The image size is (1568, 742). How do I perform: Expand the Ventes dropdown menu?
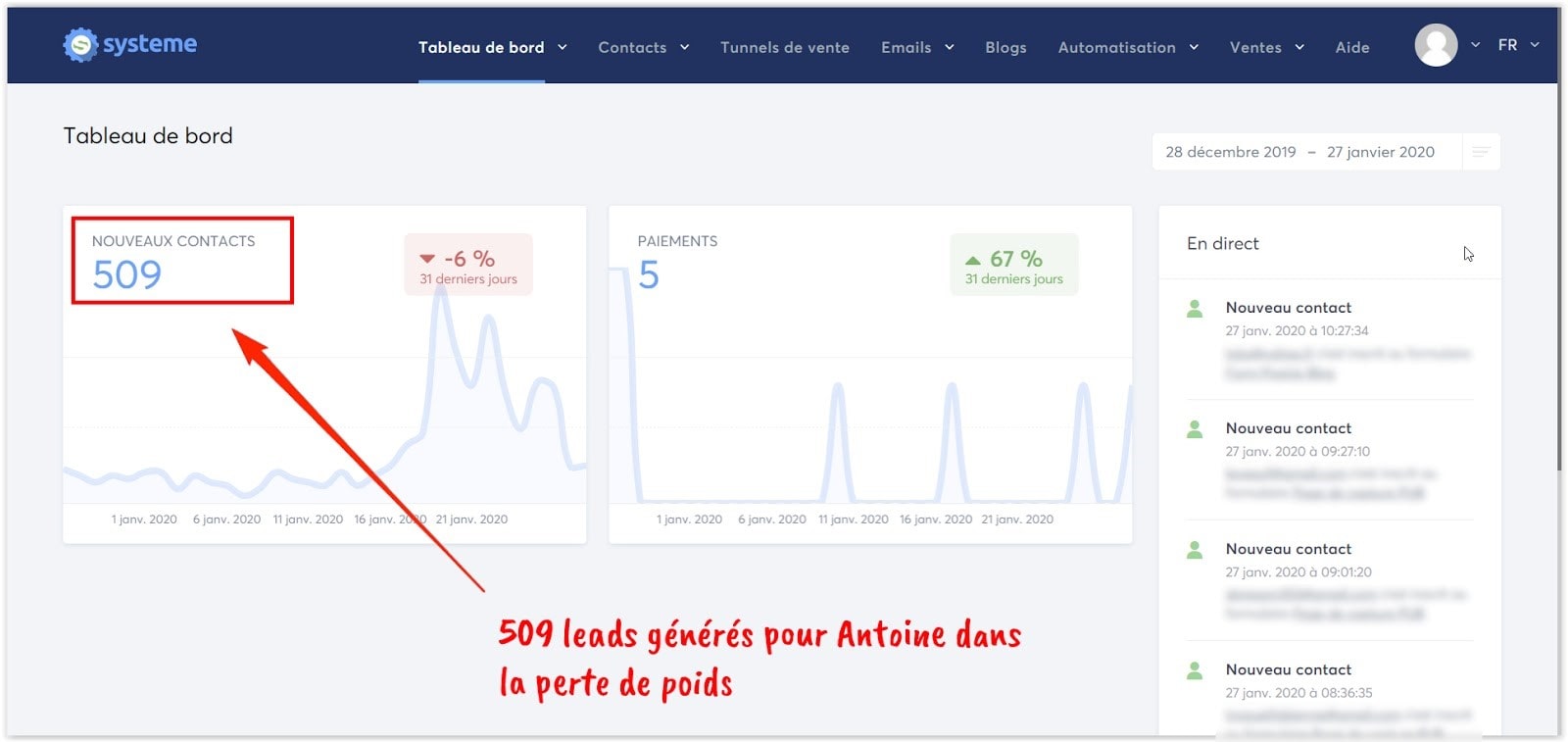coord(1266,47)
